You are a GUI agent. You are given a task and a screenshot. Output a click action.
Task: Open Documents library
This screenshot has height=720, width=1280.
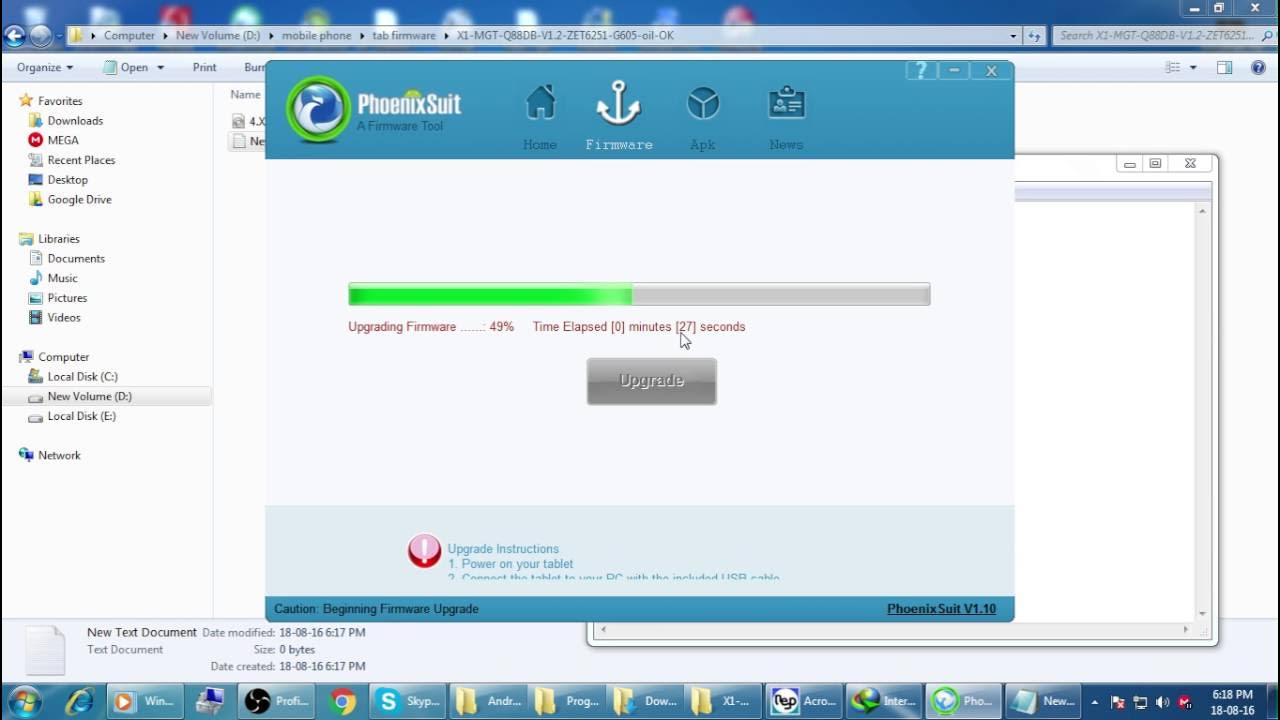(76, 259)
